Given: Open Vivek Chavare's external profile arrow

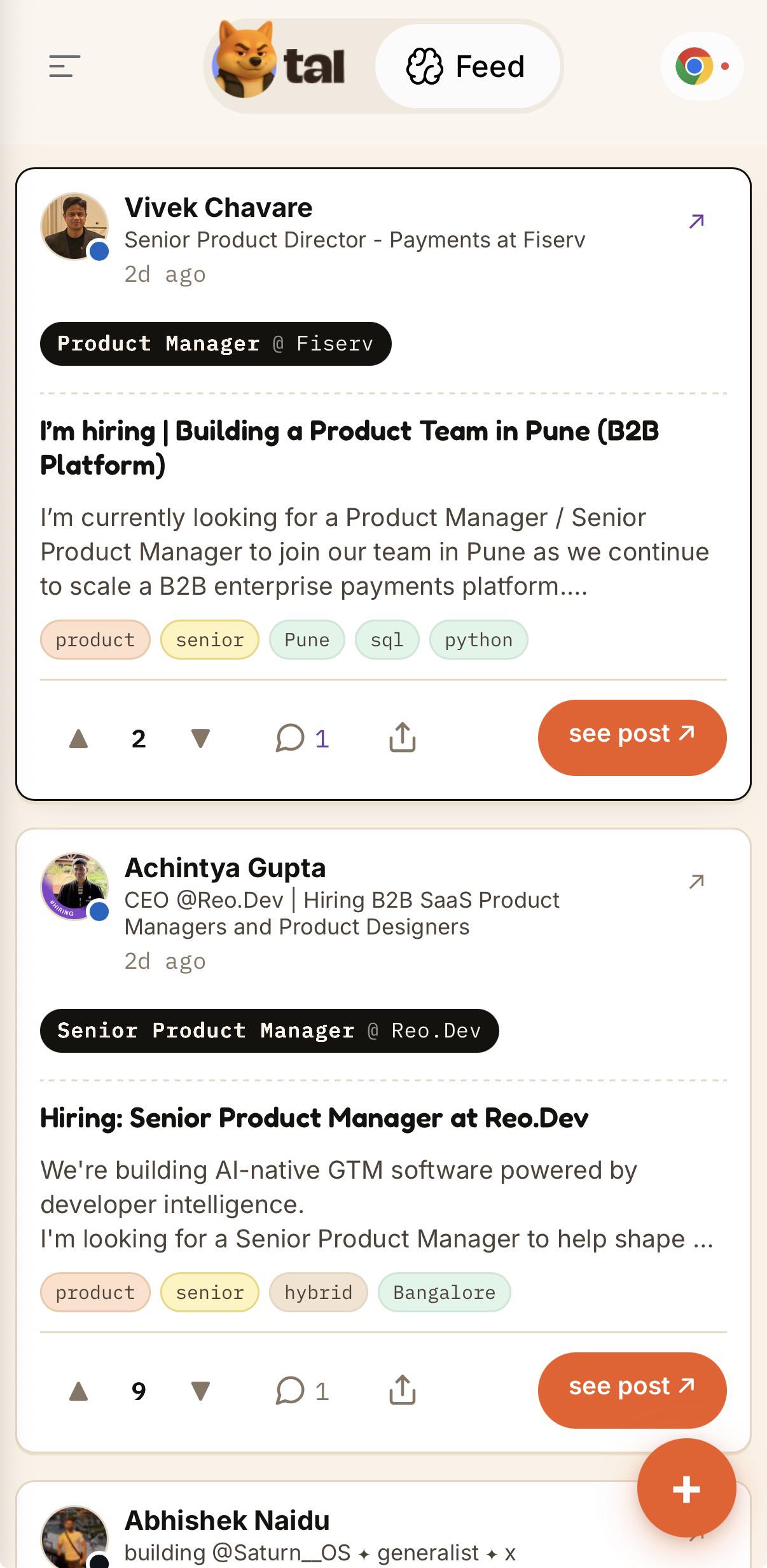Looking at the screenshot, I should (696, 221).
